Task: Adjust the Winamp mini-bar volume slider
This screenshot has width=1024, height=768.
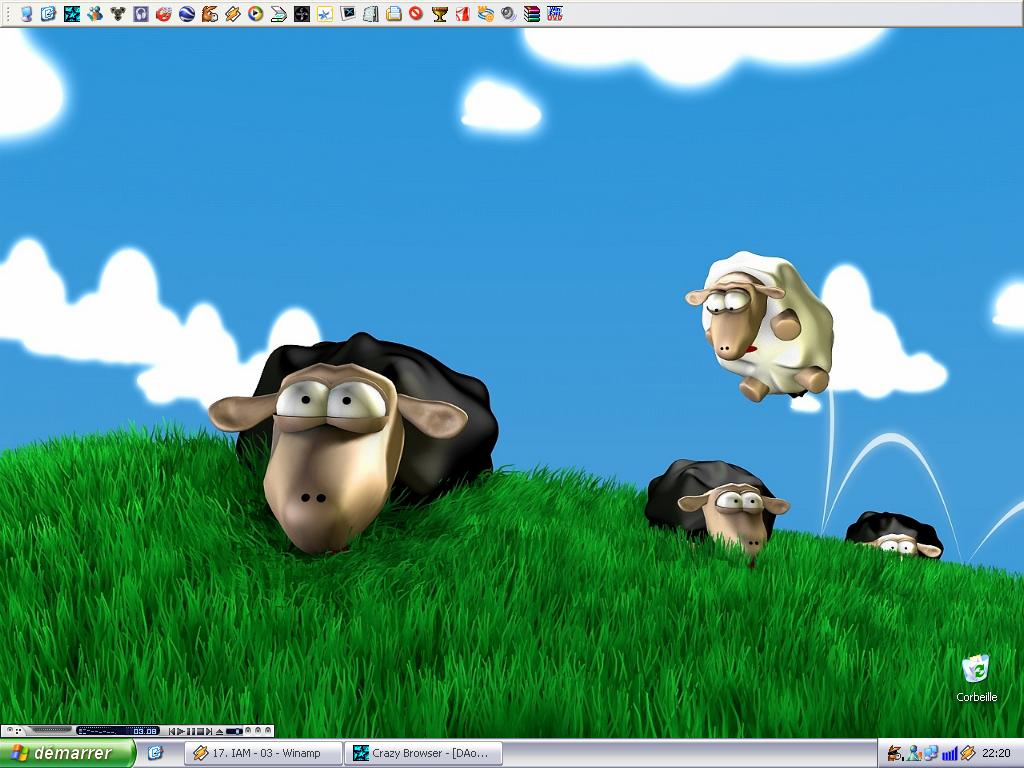Action: tap(234, 731)
